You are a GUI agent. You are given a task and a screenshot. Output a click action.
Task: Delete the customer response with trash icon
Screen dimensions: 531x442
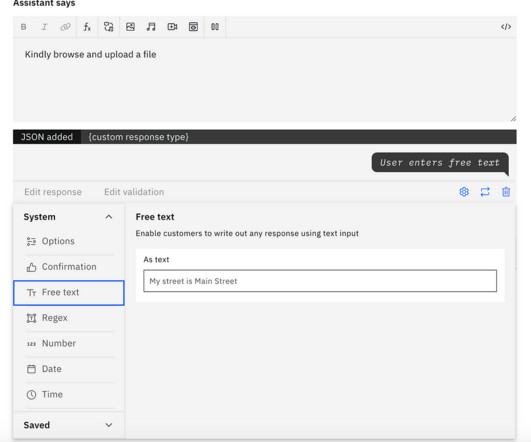point(506,192)
